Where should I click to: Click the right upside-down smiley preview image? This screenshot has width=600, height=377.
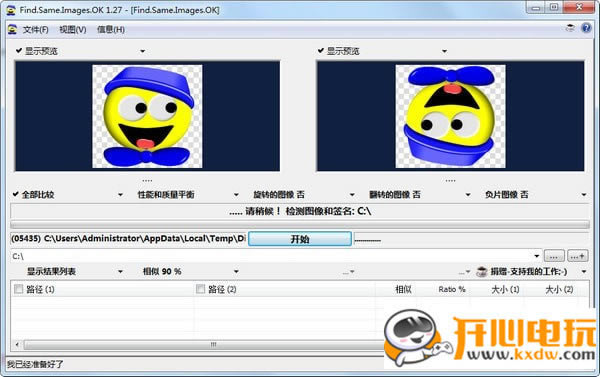pyautogui.click(x=450, y=116)
